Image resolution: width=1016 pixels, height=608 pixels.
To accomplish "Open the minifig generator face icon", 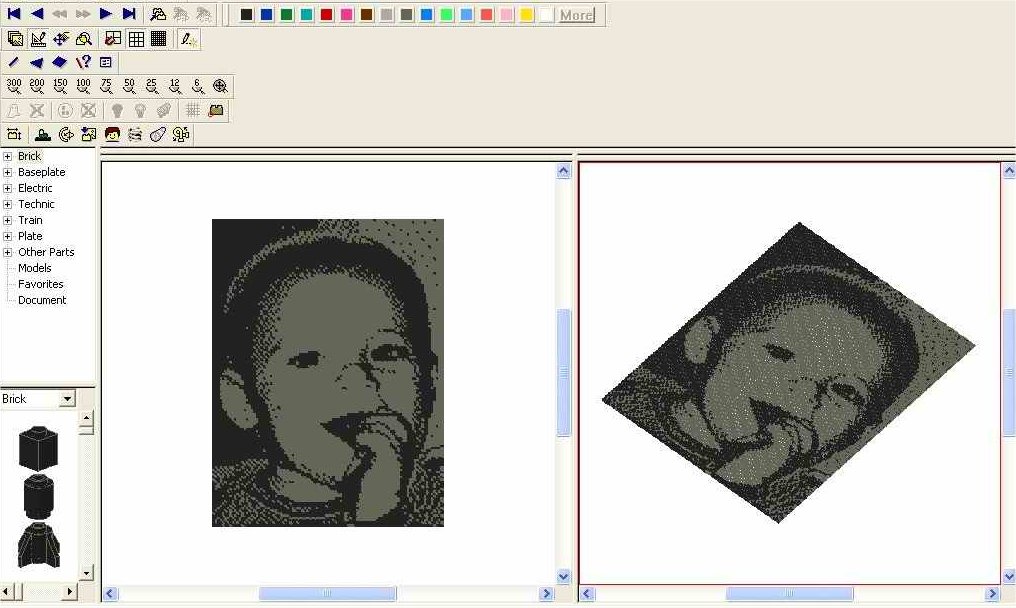I will [112, 135].
